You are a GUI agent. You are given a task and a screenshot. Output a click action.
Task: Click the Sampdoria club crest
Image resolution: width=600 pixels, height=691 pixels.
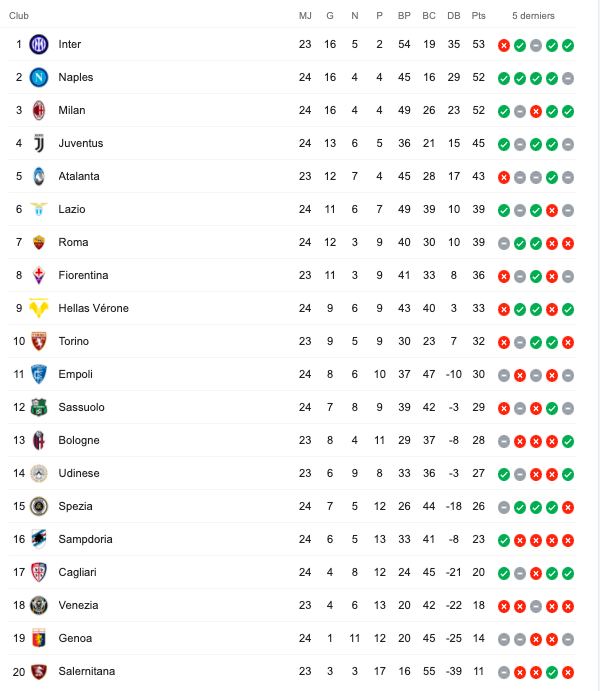click(39, 539)
